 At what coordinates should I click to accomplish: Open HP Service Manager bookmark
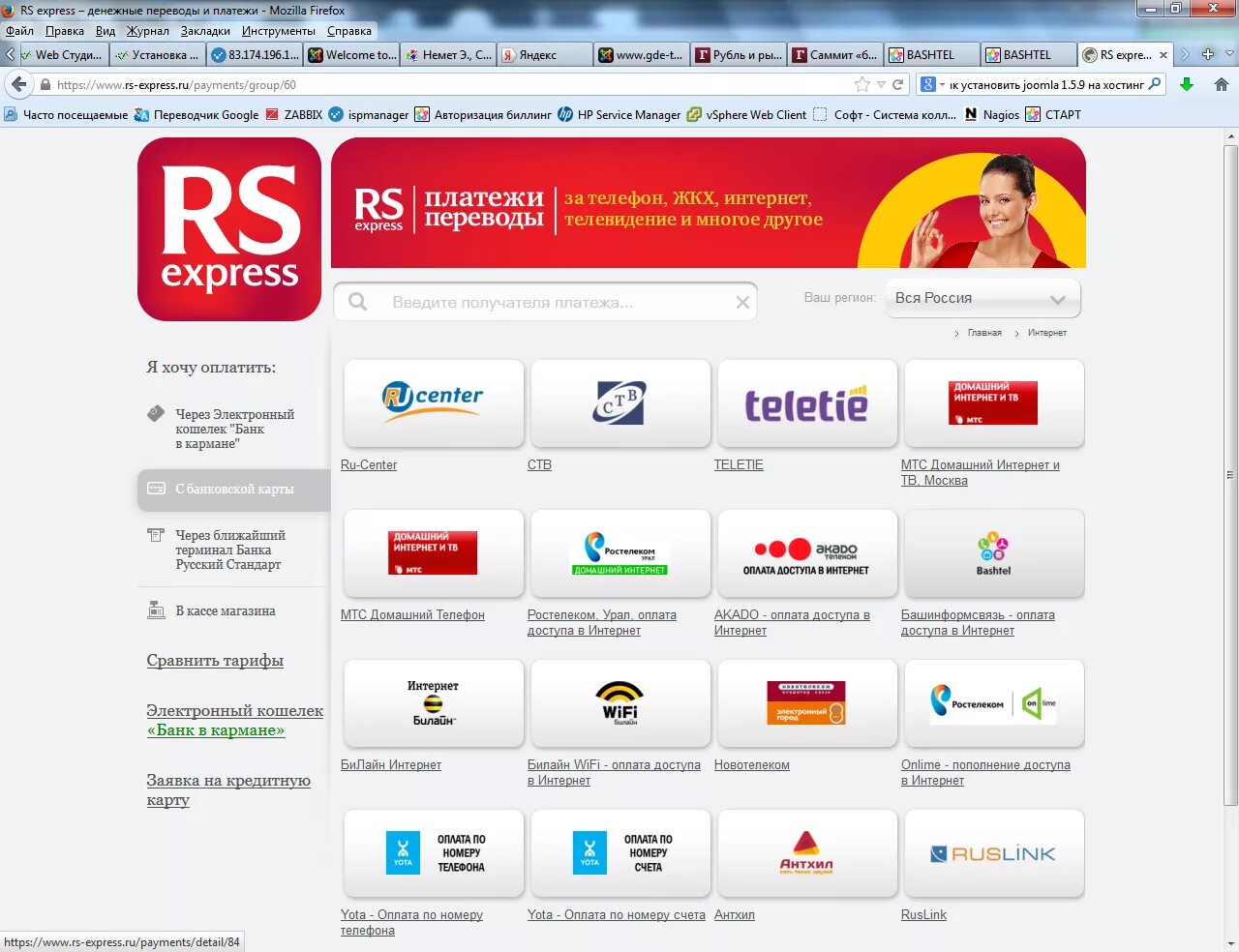tap(619, 114)
